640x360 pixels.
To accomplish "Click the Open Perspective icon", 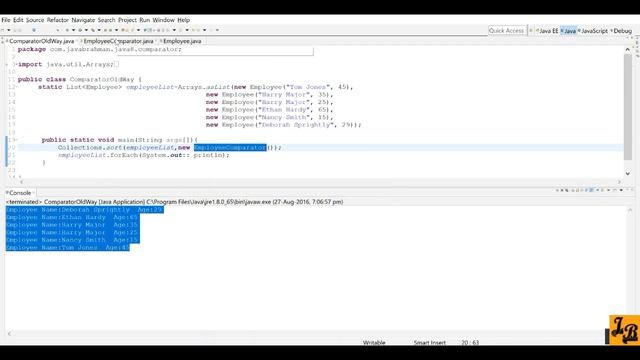I will click(531, 31).
